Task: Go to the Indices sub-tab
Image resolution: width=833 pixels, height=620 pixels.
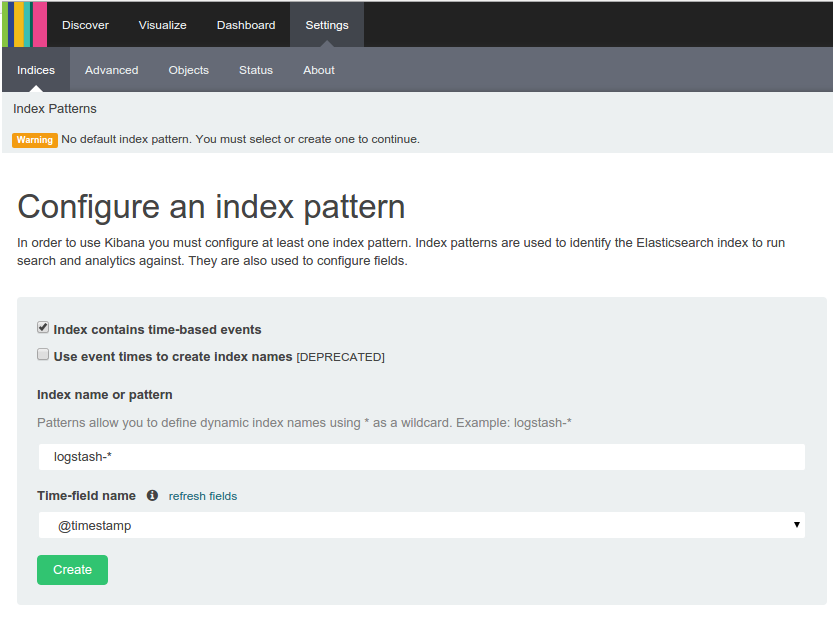Action: tap(36, 70)
